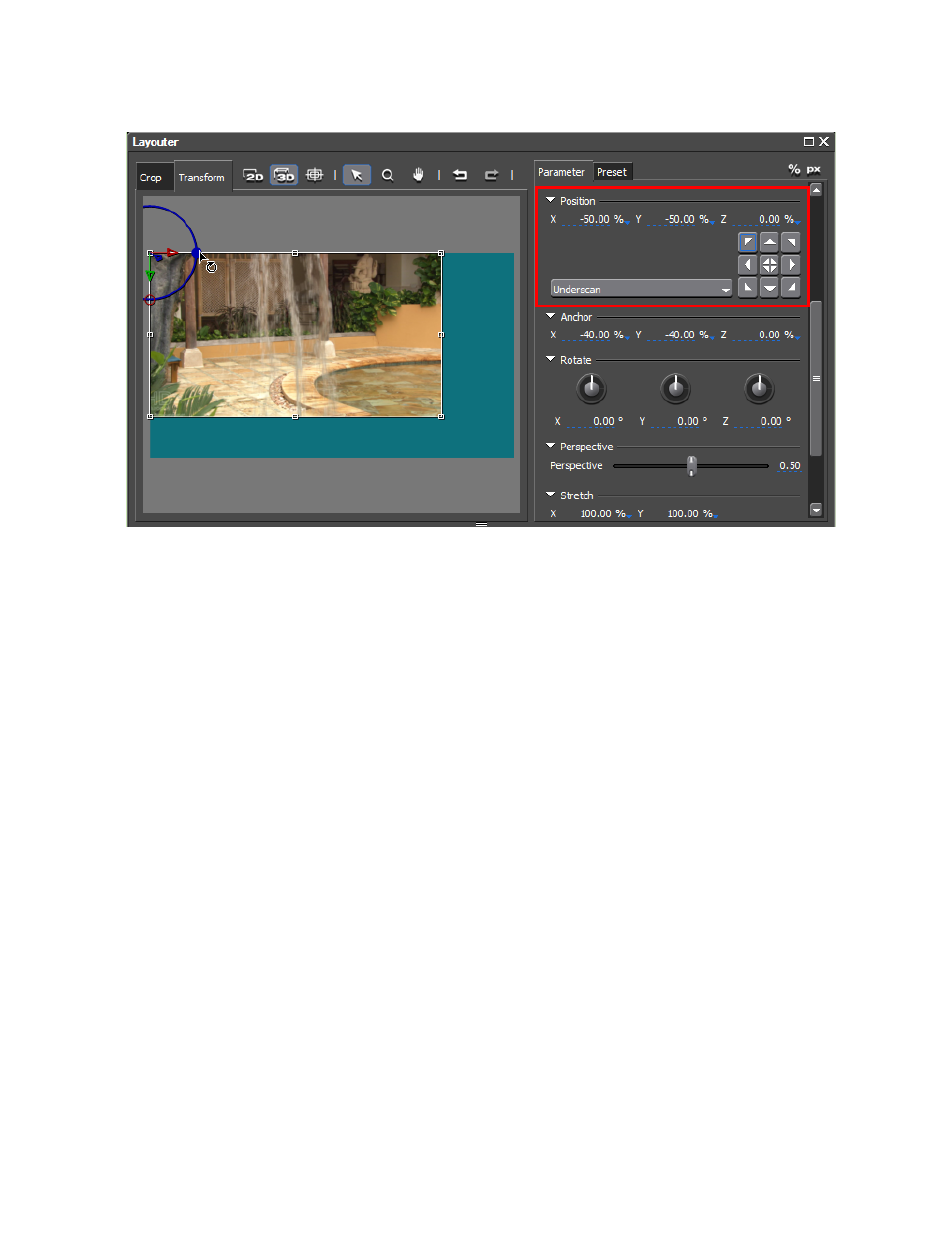Switch units to px
952x1233 pixels.
pyautogui.click(x=814, y=169)
